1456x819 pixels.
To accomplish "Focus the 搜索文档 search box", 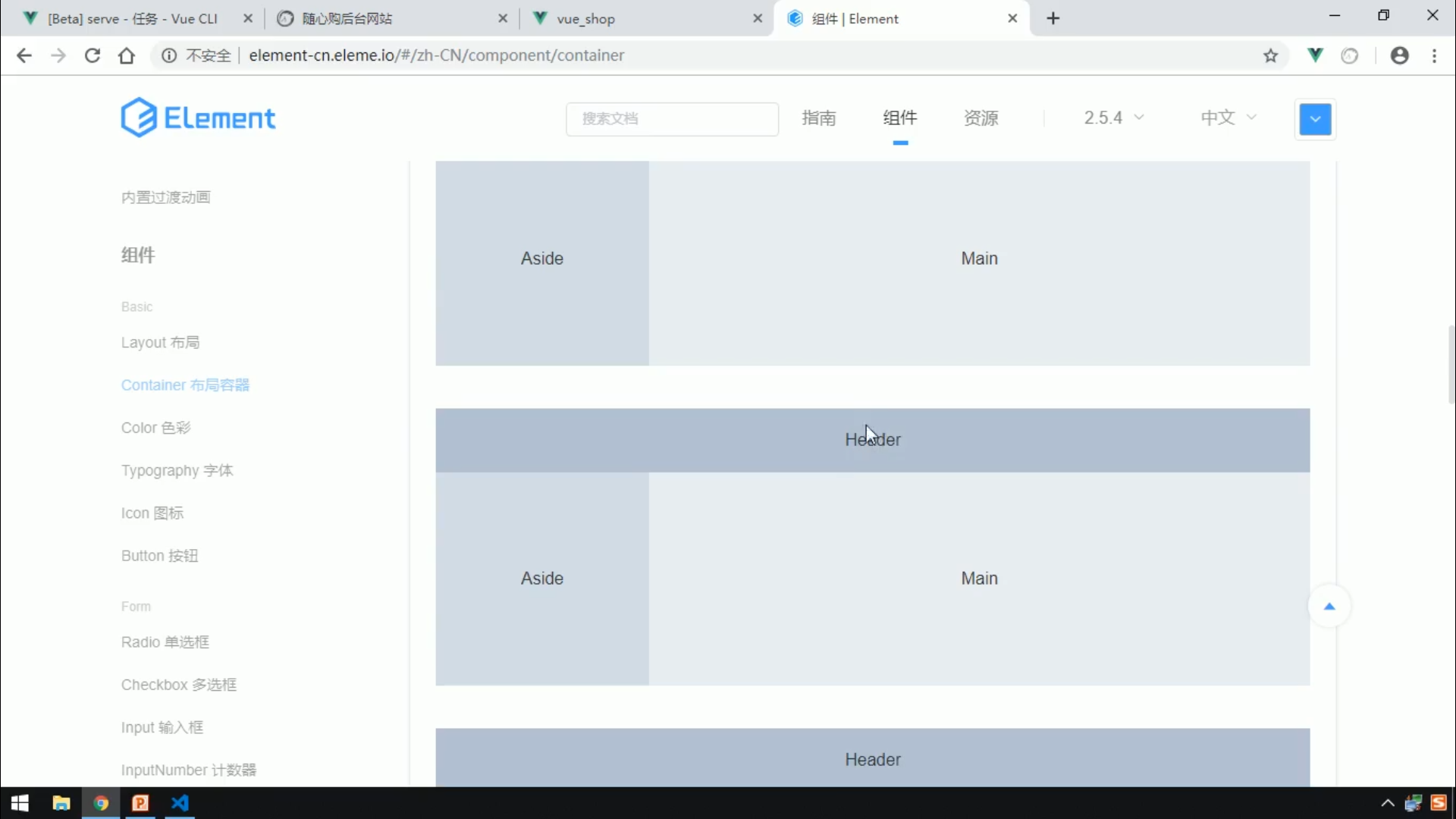I will [672, 118].
